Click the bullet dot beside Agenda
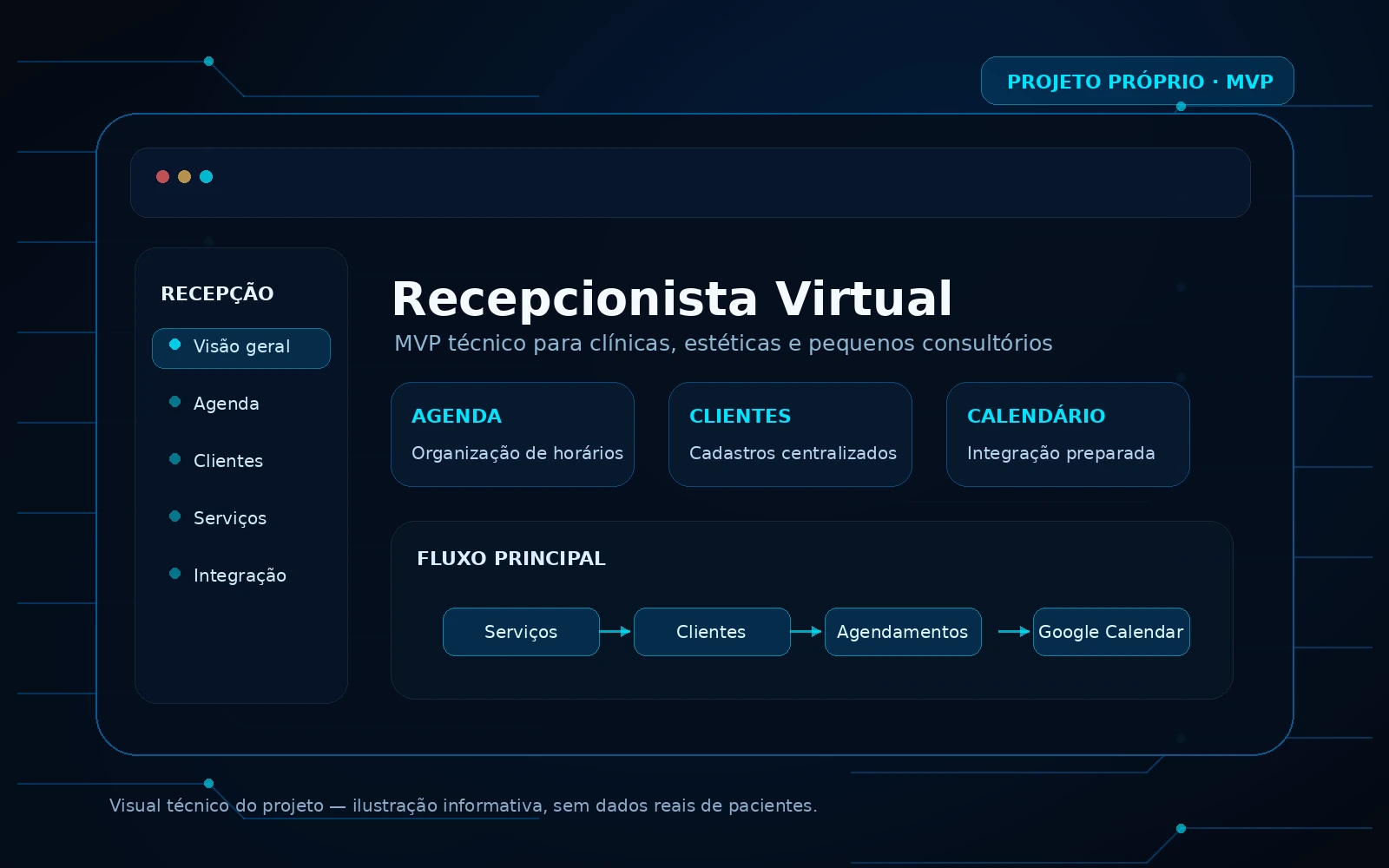Viewport: 1389px width, 868px height. point(174,402)
